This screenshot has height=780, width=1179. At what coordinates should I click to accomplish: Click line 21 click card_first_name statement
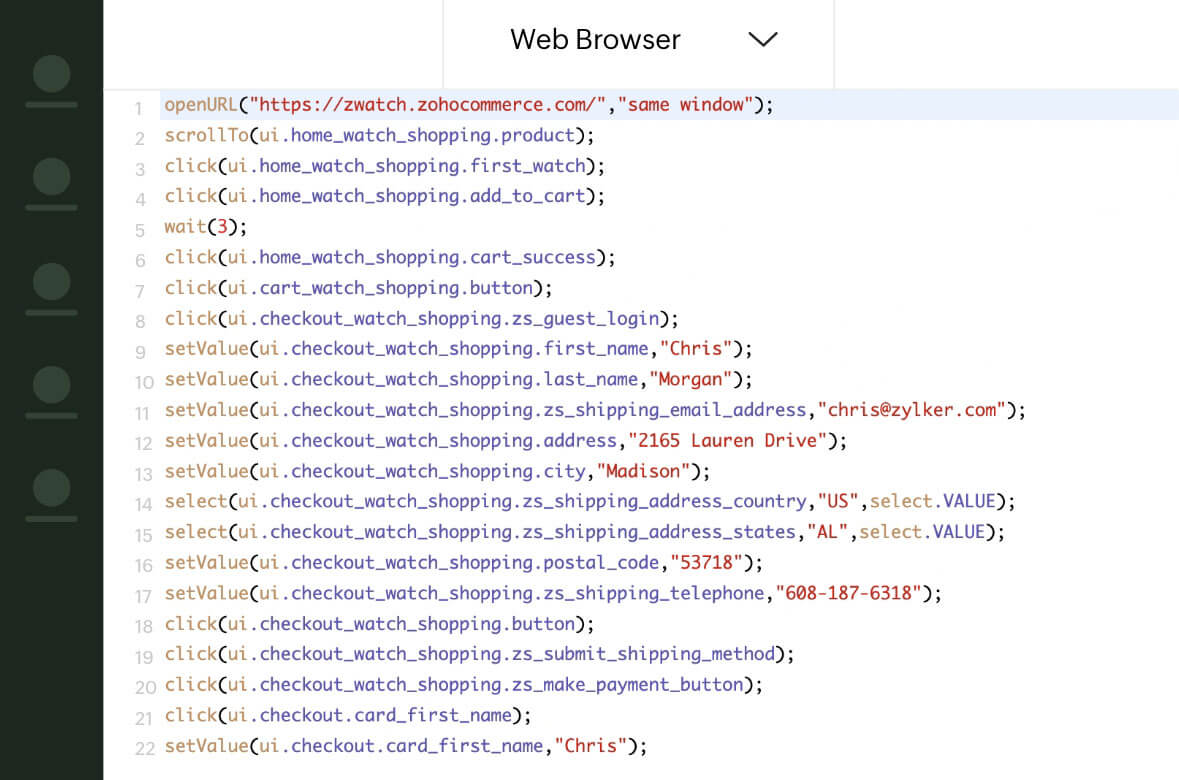(347, 715)
